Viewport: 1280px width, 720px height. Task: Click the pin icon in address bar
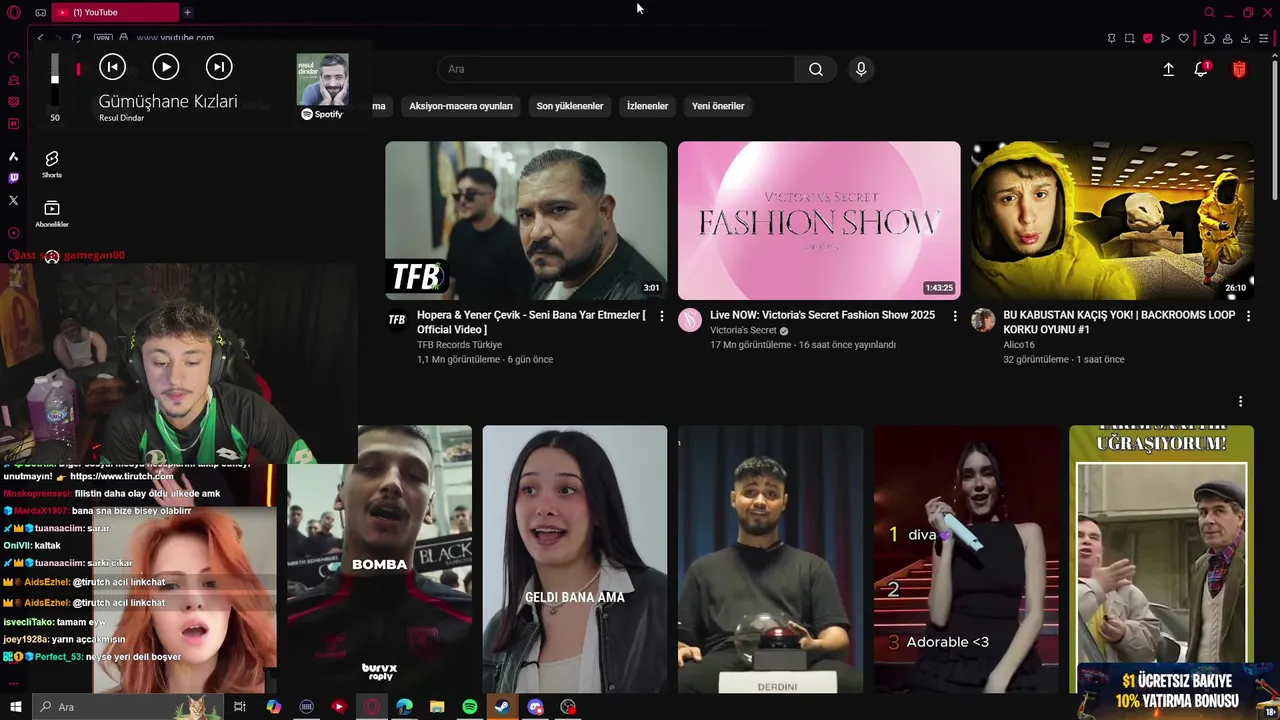(x=1111, y=38)
